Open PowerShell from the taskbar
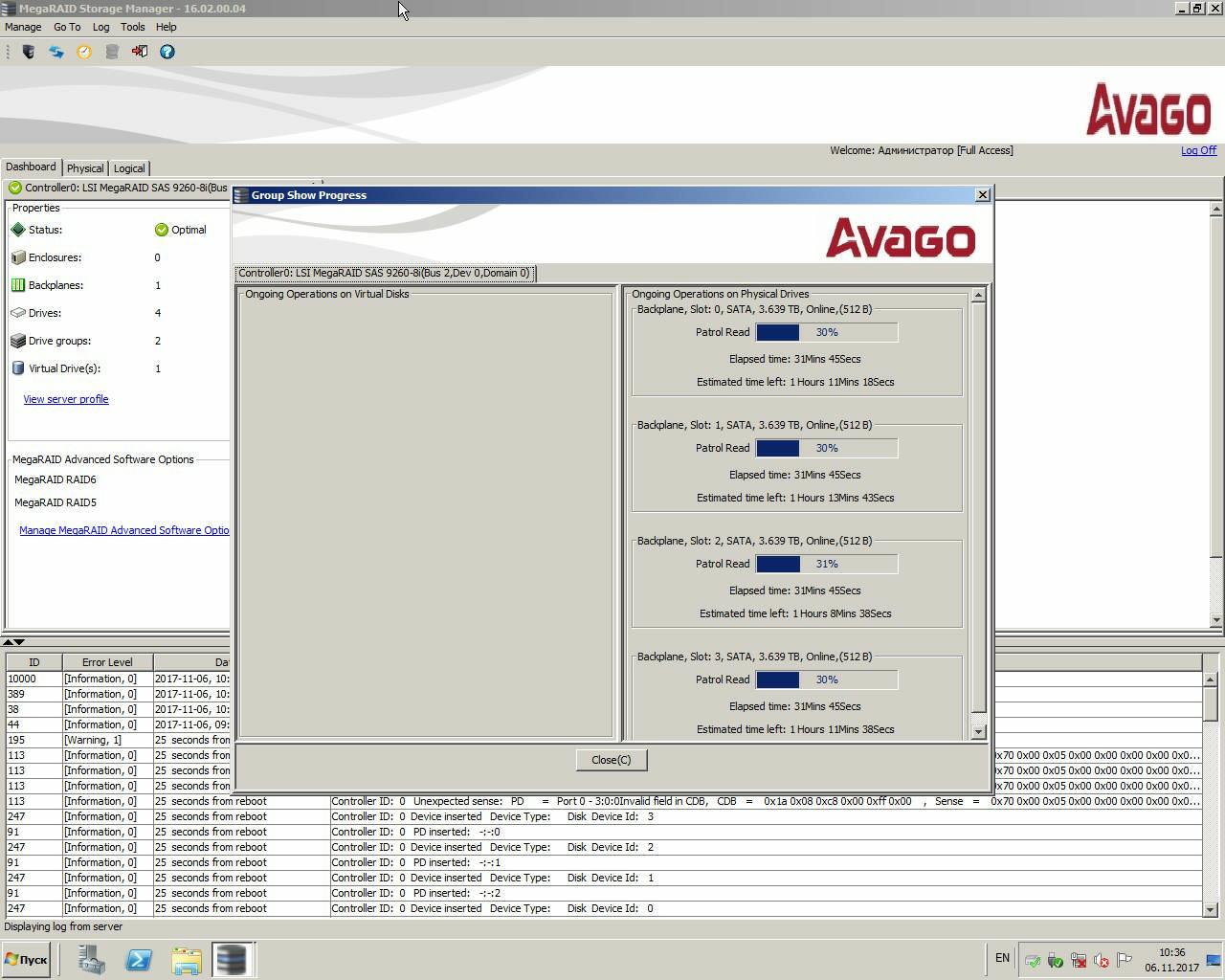Image resolution: width=1225 pixels, height=980 pixels. 139,959
